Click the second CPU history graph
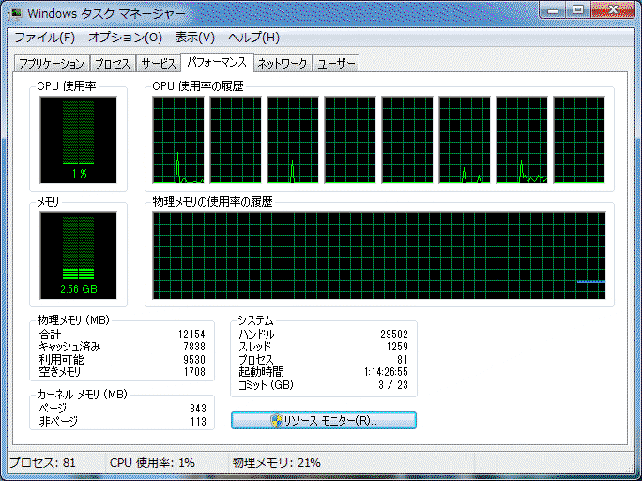The image size is (642, 481). pyautogui.click(x=235, y=140)
